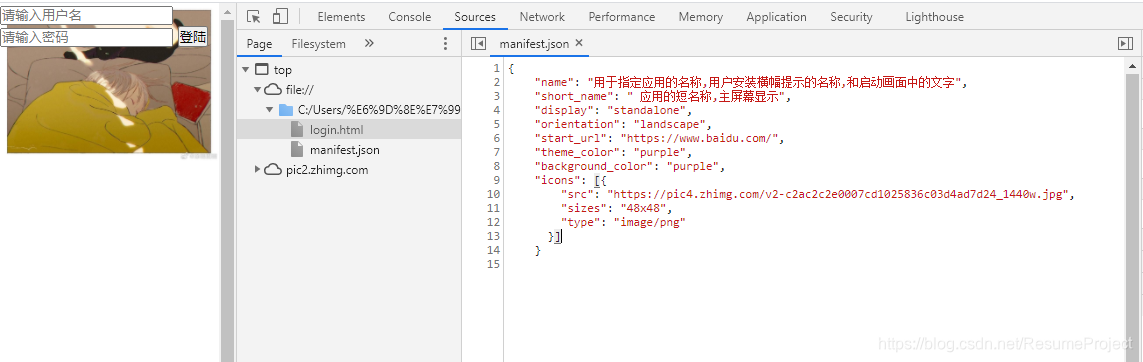
Task: Click the login.html file icon
Action: click(x=297, y=130)
